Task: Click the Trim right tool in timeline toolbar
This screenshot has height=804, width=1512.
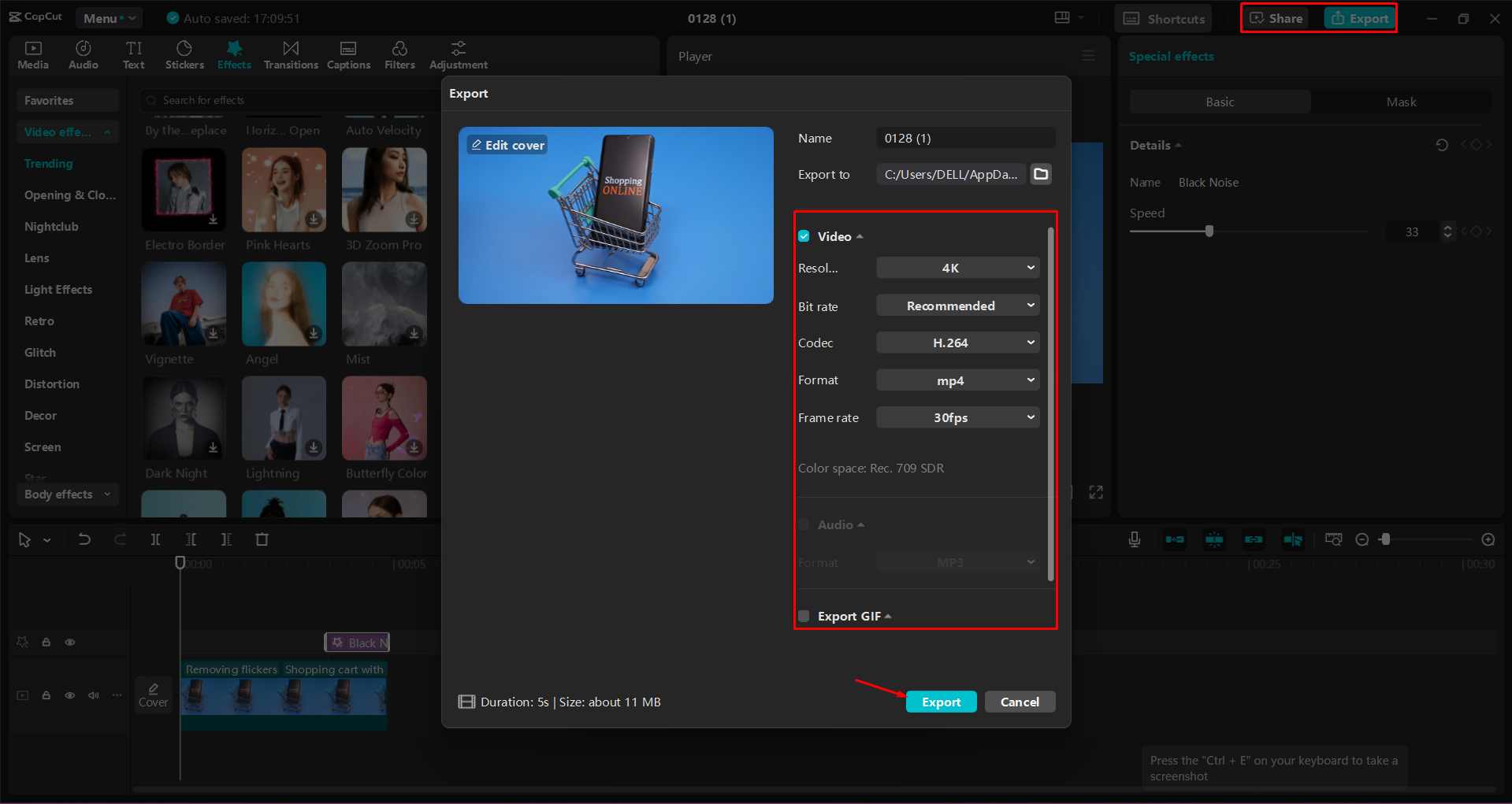Action: coord(226,539)
